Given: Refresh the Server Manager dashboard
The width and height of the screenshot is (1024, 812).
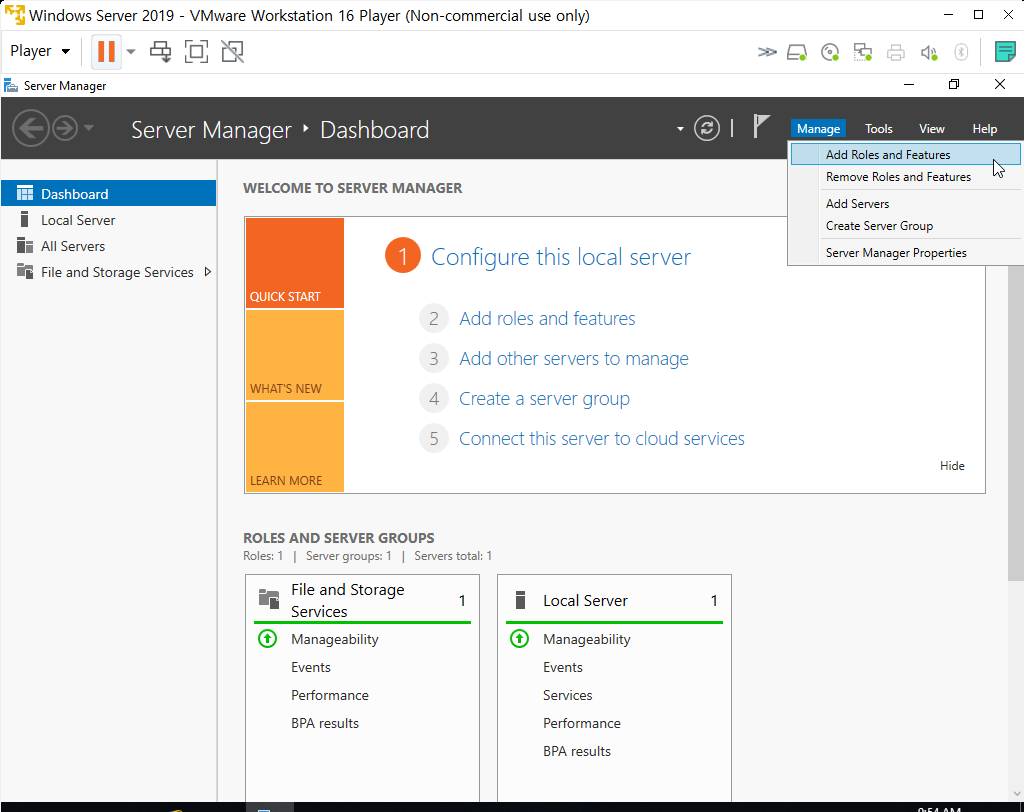Looking at the screenshot, I should click(x=707, y=128).
